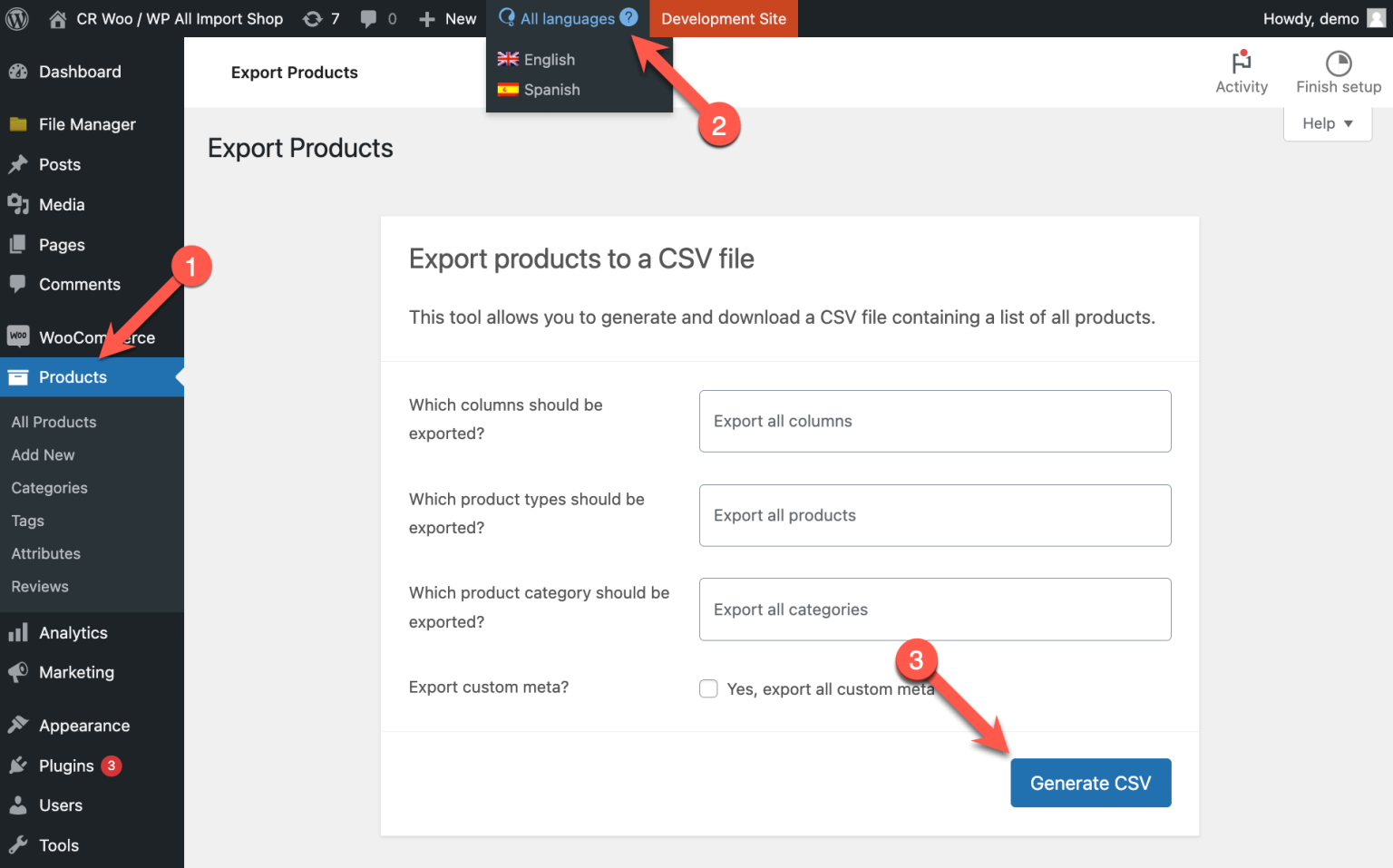Click the Generate CSV button
The width and height of the screenshot is (1393, 868).
point(1090,782)
